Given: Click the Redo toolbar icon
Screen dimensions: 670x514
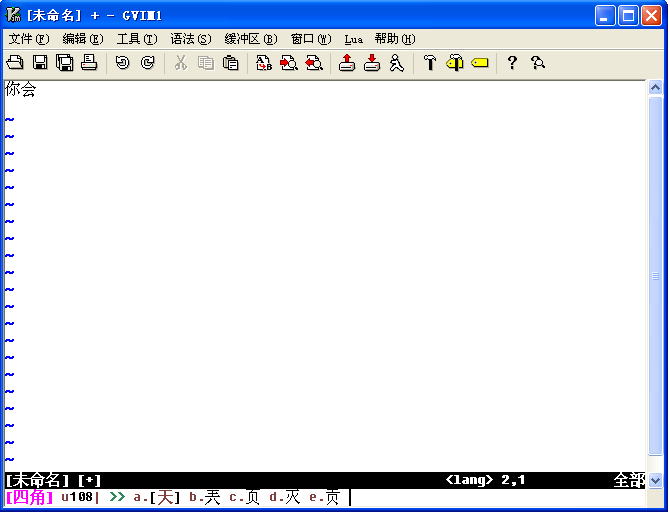Looking at the screenshot, I should tap(148, 63).
